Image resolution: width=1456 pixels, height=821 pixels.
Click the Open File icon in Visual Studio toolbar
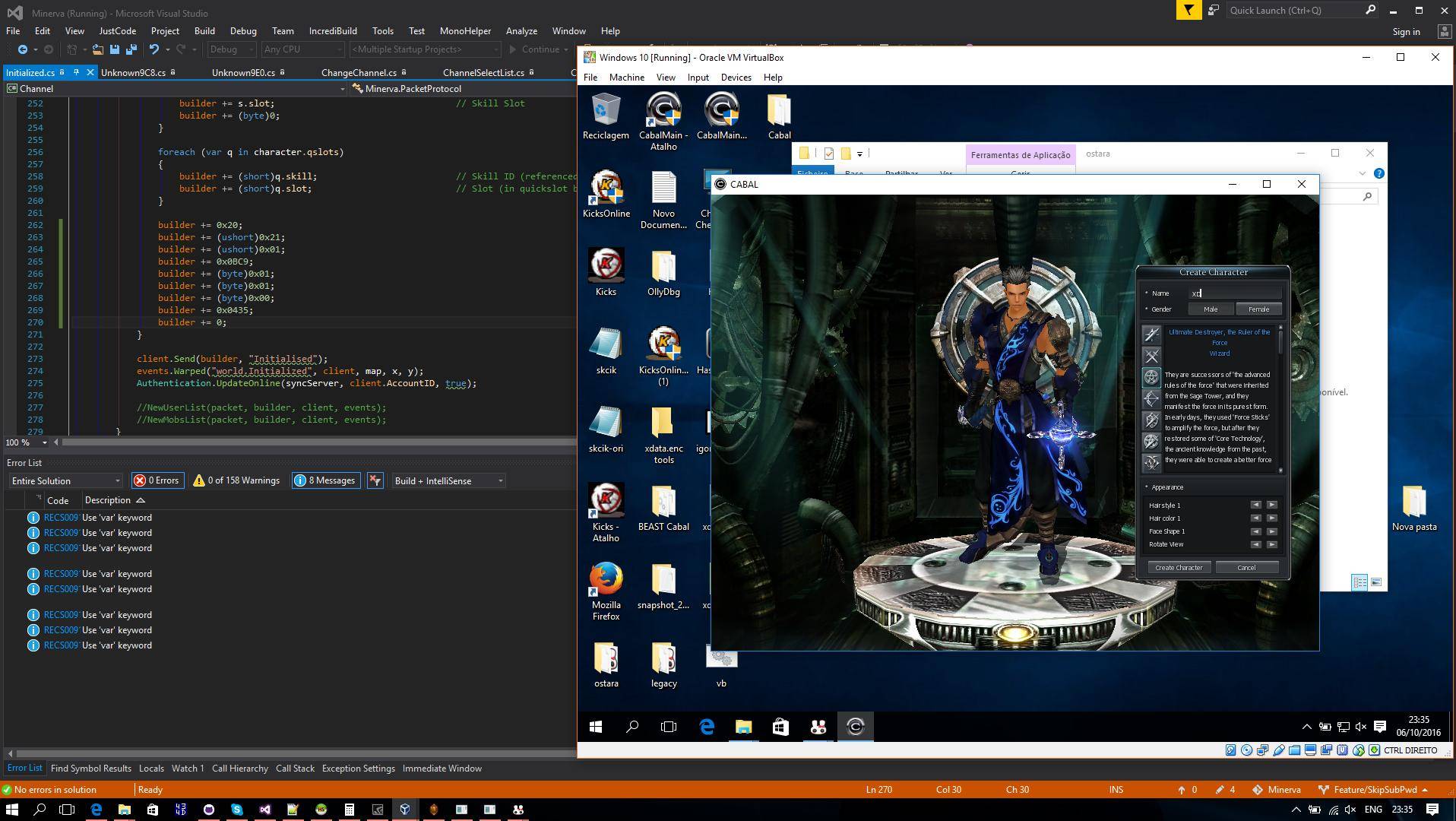pos(97,49)
